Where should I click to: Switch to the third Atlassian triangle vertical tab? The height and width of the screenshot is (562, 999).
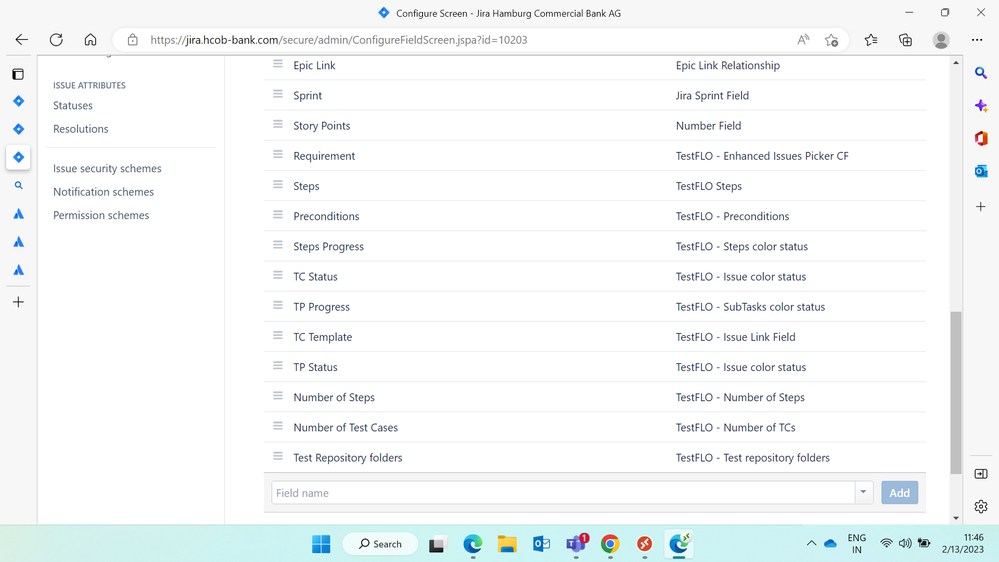(x=18, y=270)
